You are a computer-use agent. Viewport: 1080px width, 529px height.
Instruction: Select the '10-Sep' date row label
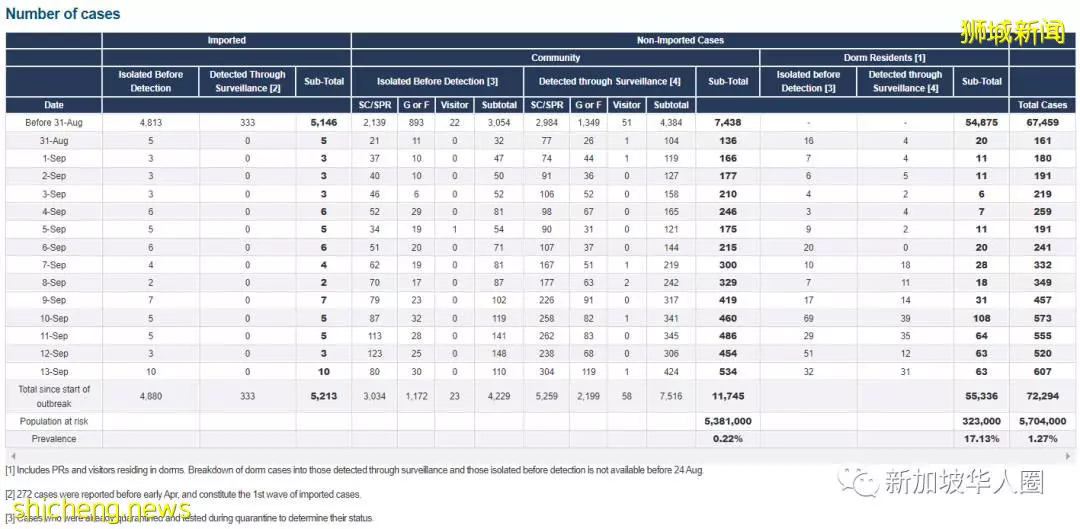(54, 318)
